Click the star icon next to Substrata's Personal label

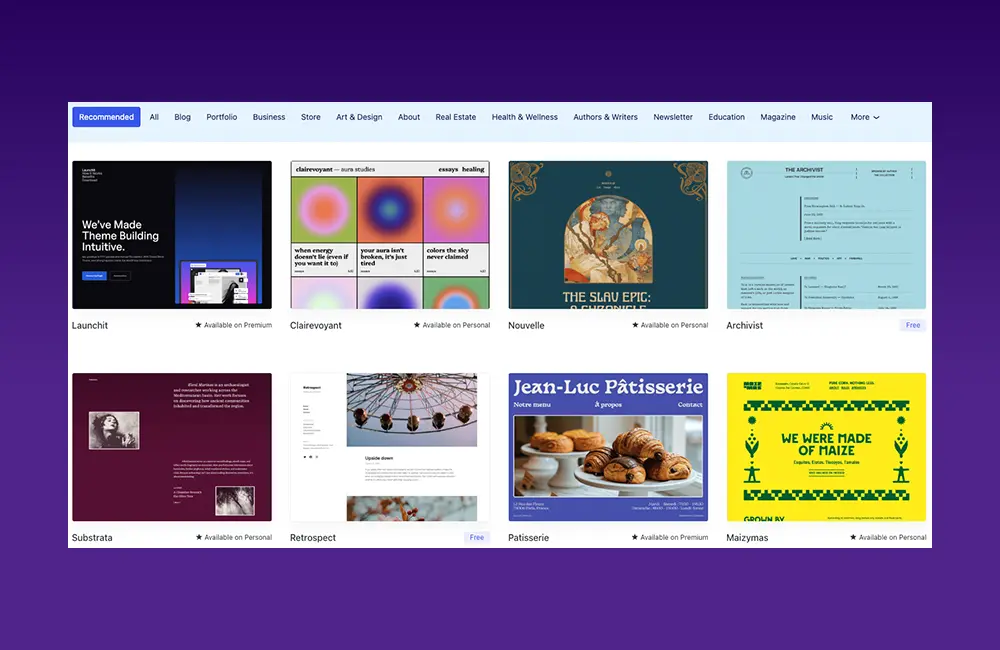[x=199, y=537]
